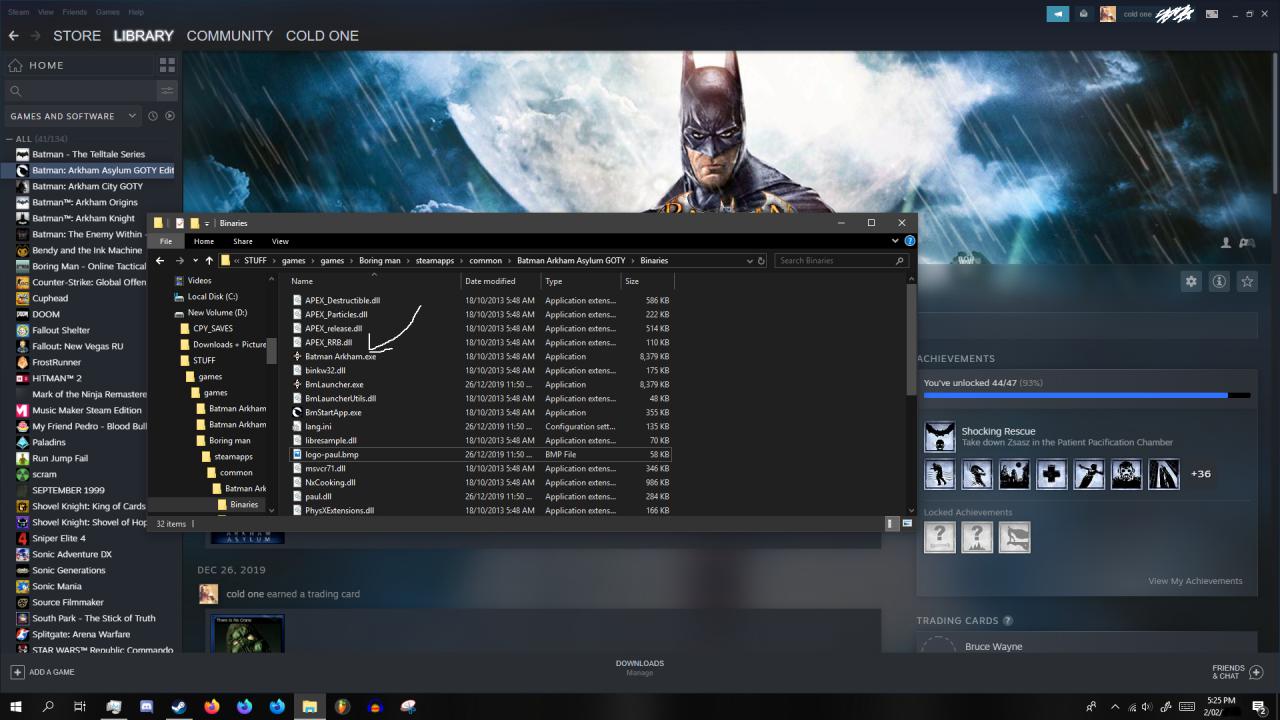Go to Steam COMMUNITY tab
Viewport: 1280px width, 720px height.
[229, 36]
